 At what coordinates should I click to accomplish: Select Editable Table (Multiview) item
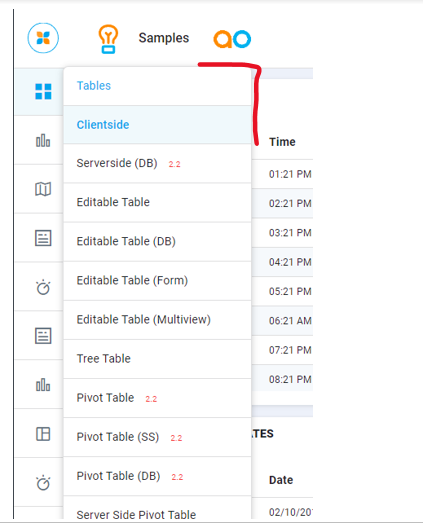(x=157, y=320)
